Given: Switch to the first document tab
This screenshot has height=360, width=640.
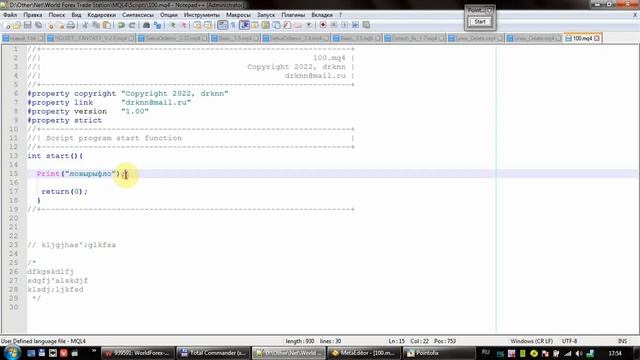Looking at the screenshot, I should 23,38.
